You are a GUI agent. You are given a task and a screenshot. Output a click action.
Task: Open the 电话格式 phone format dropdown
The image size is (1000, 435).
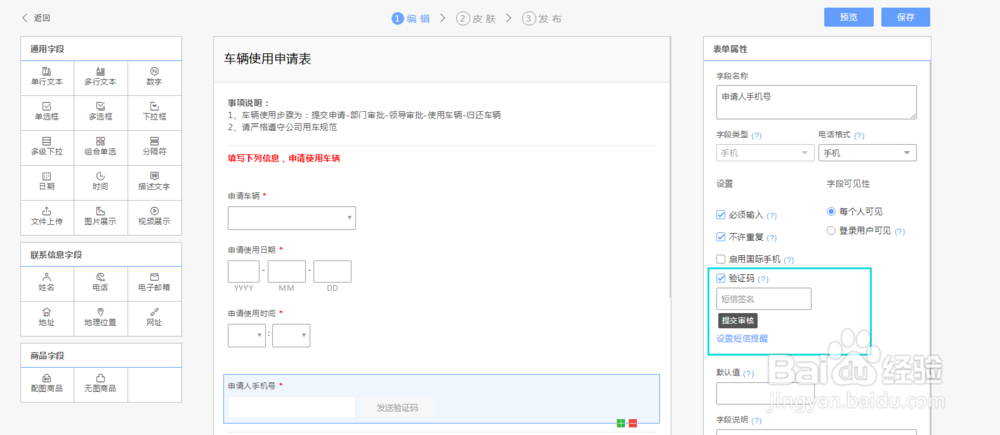click(867, 153)
